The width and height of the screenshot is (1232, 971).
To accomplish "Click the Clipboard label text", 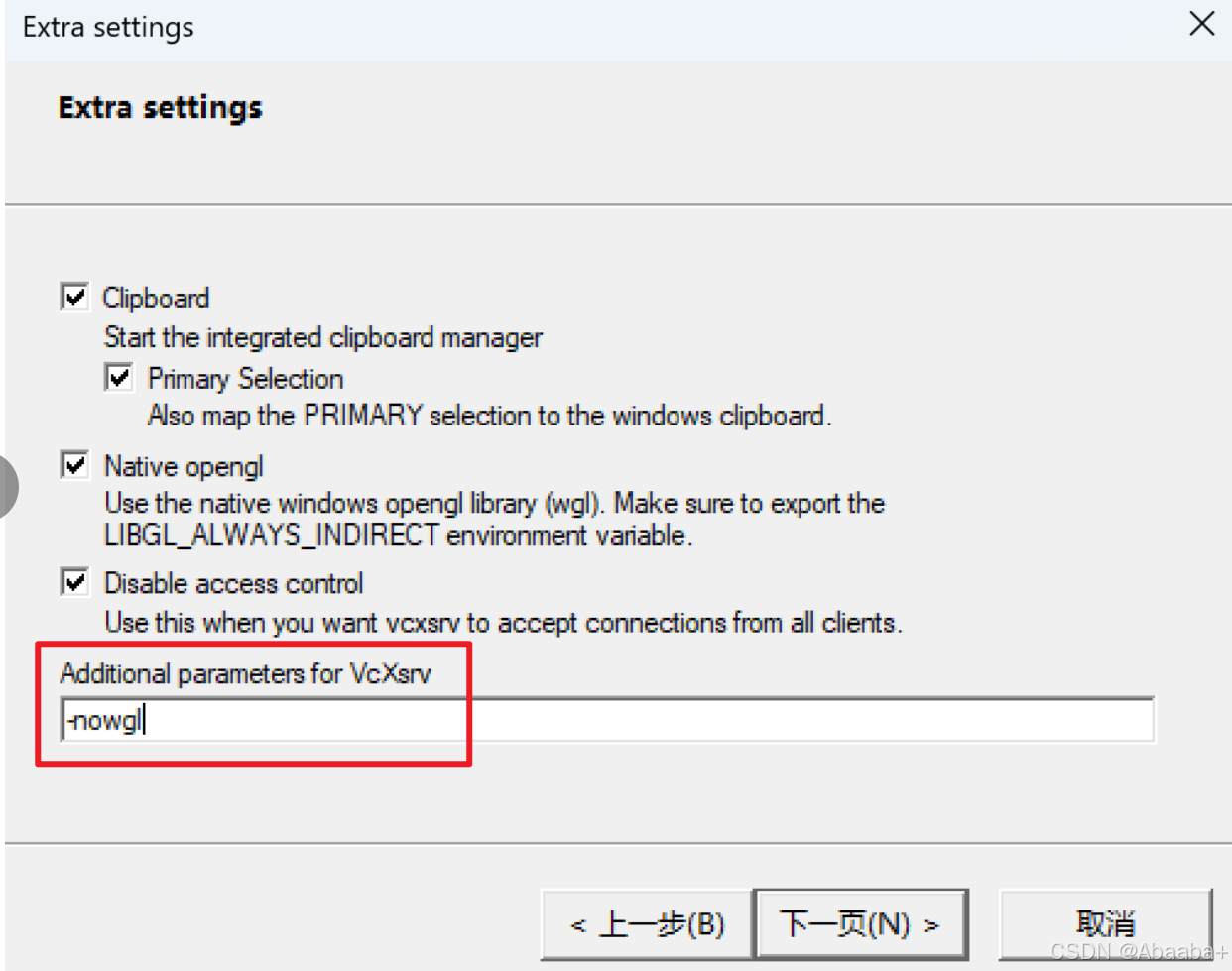I will (x=156, y=298).
